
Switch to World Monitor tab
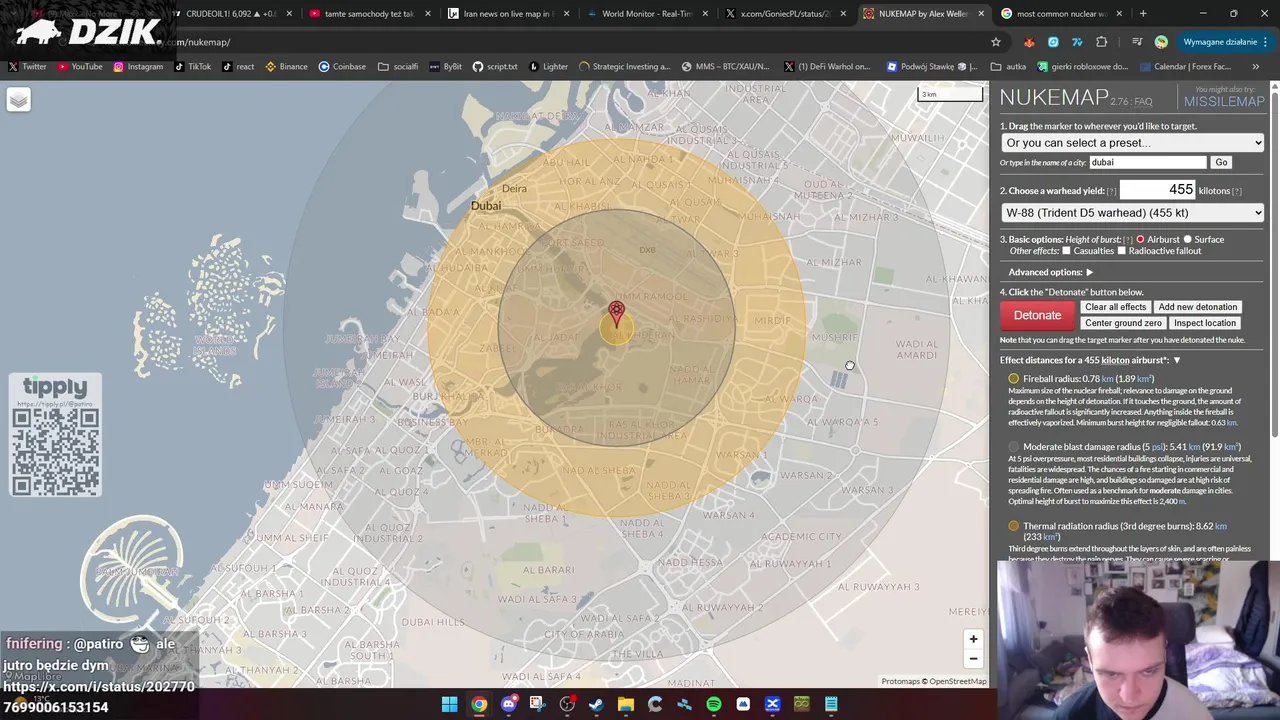point(646,14)
